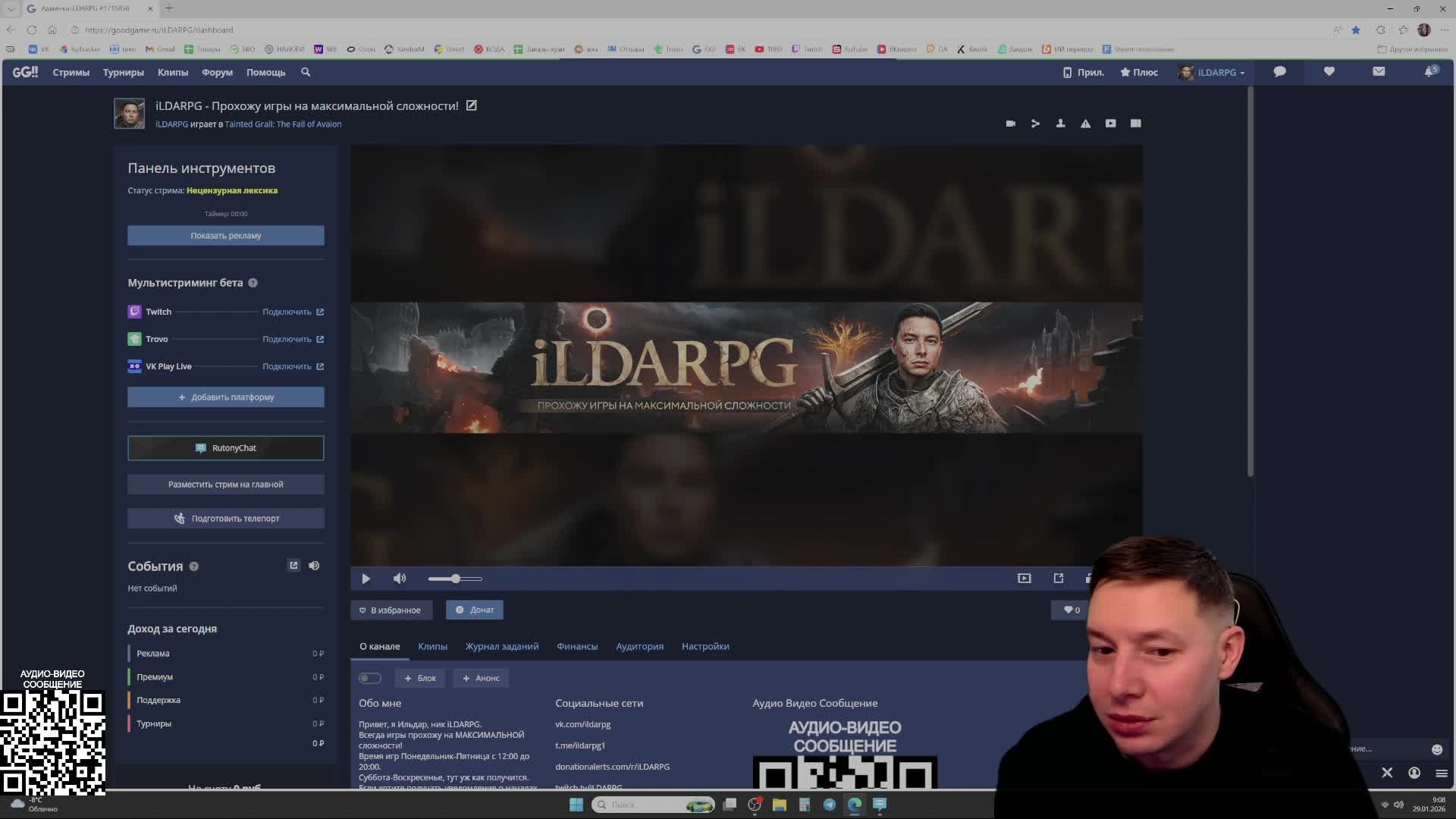Click the camera icon above the player
The image size is (1456, 819).
click(1010, 124)
